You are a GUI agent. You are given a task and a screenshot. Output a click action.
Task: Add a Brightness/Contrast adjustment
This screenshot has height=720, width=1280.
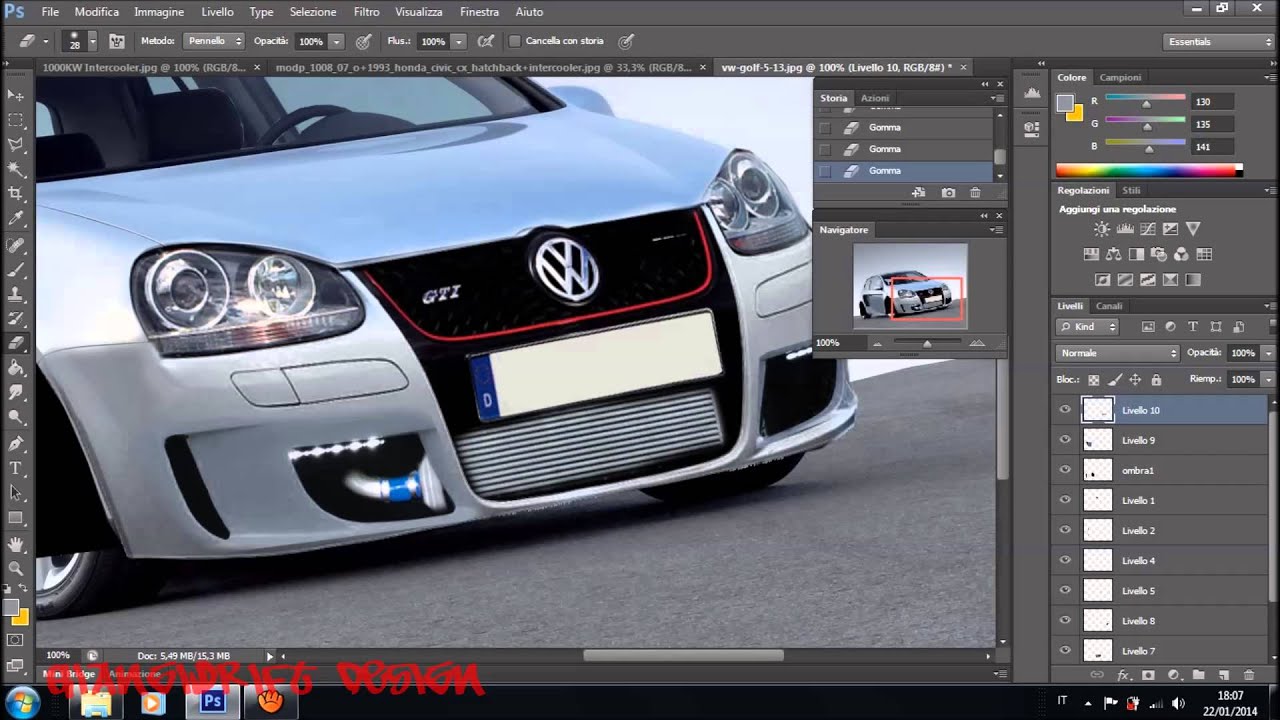tap(1103, 229)
